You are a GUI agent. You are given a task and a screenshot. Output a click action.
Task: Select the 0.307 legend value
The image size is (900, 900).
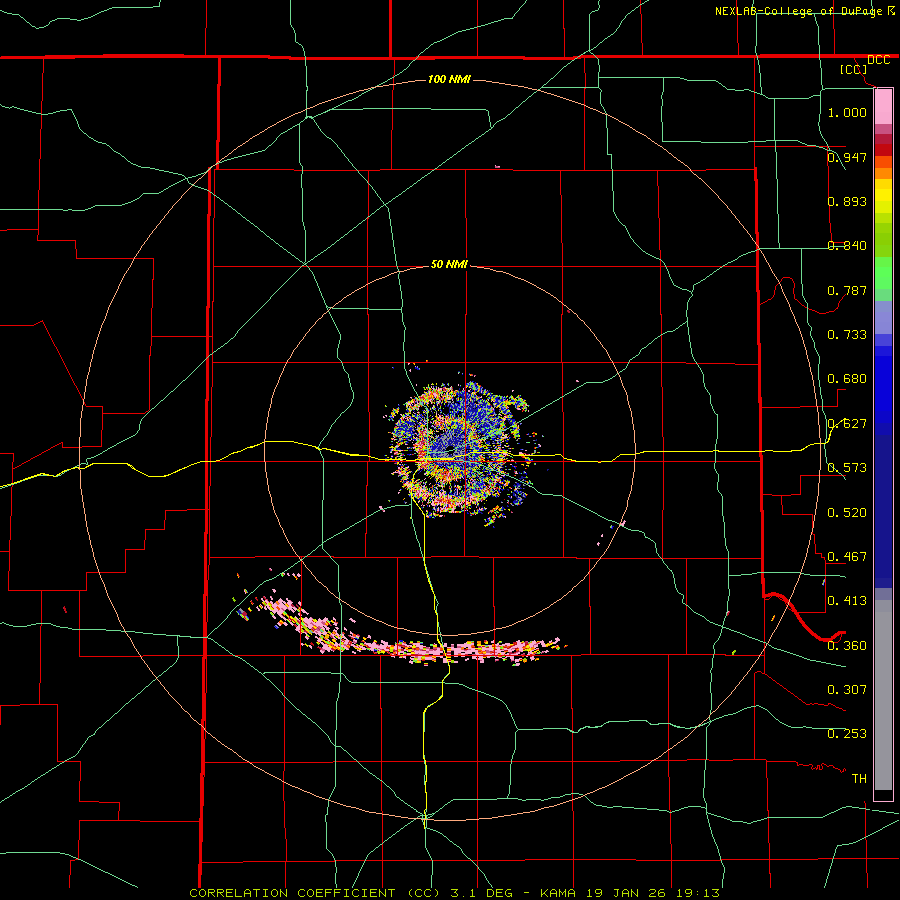[x=847, y=689]
